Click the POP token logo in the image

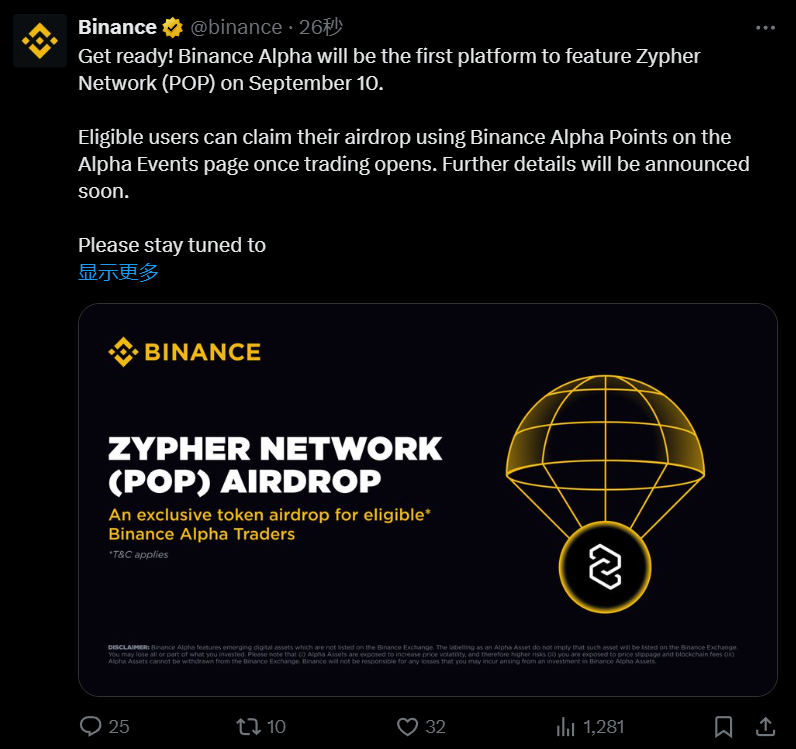[x=604, y=569]
